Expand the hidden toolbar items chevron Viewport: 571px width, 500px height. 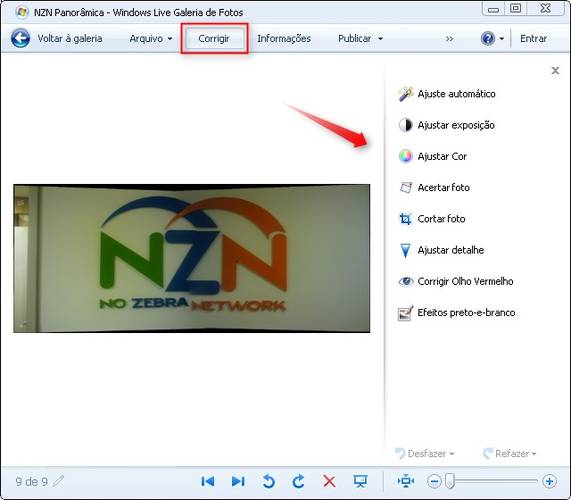pyautogui.click(x=449, y=39)
